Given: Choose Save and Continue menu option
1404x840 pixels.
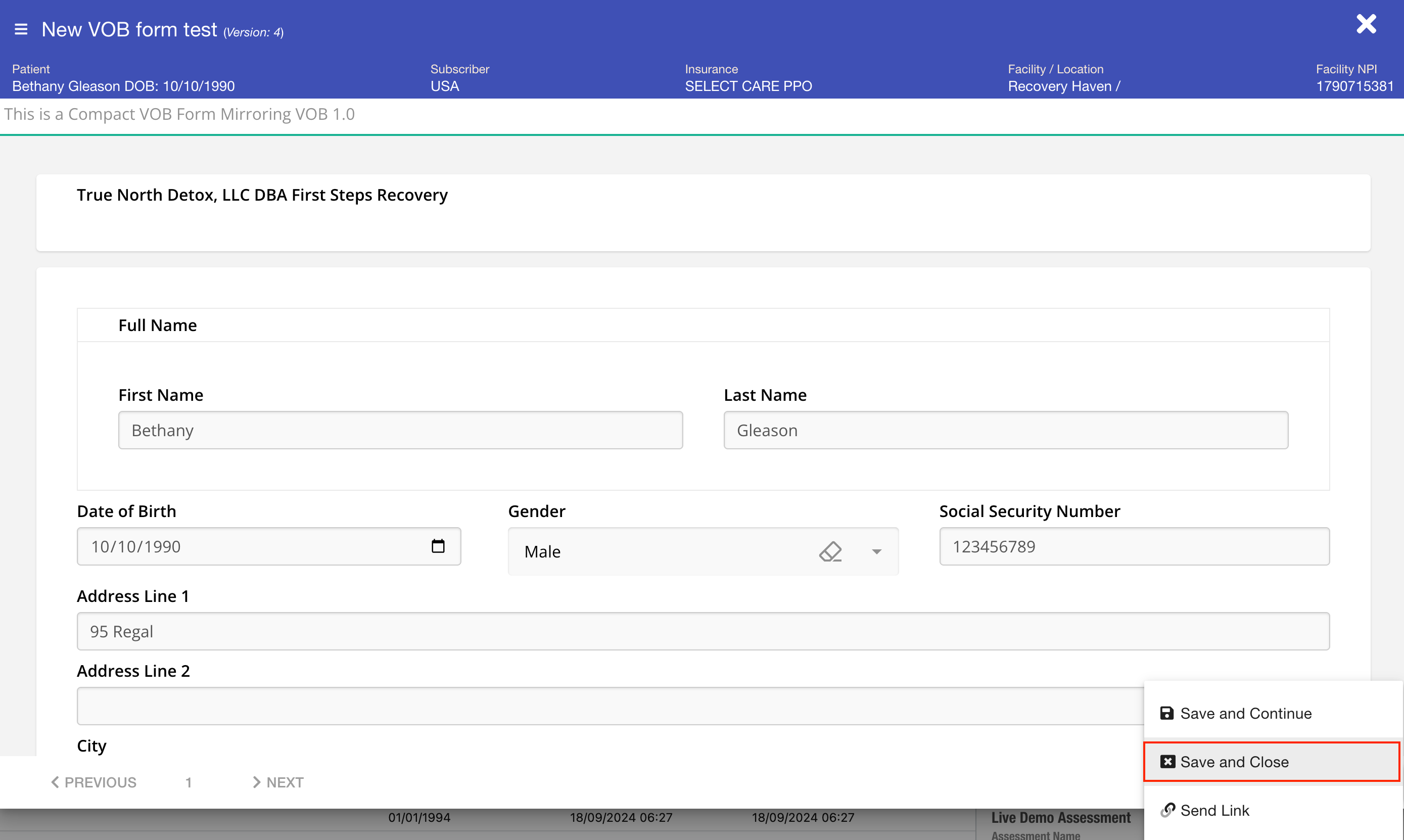Looking at the screenshot, I should 1245,713.
